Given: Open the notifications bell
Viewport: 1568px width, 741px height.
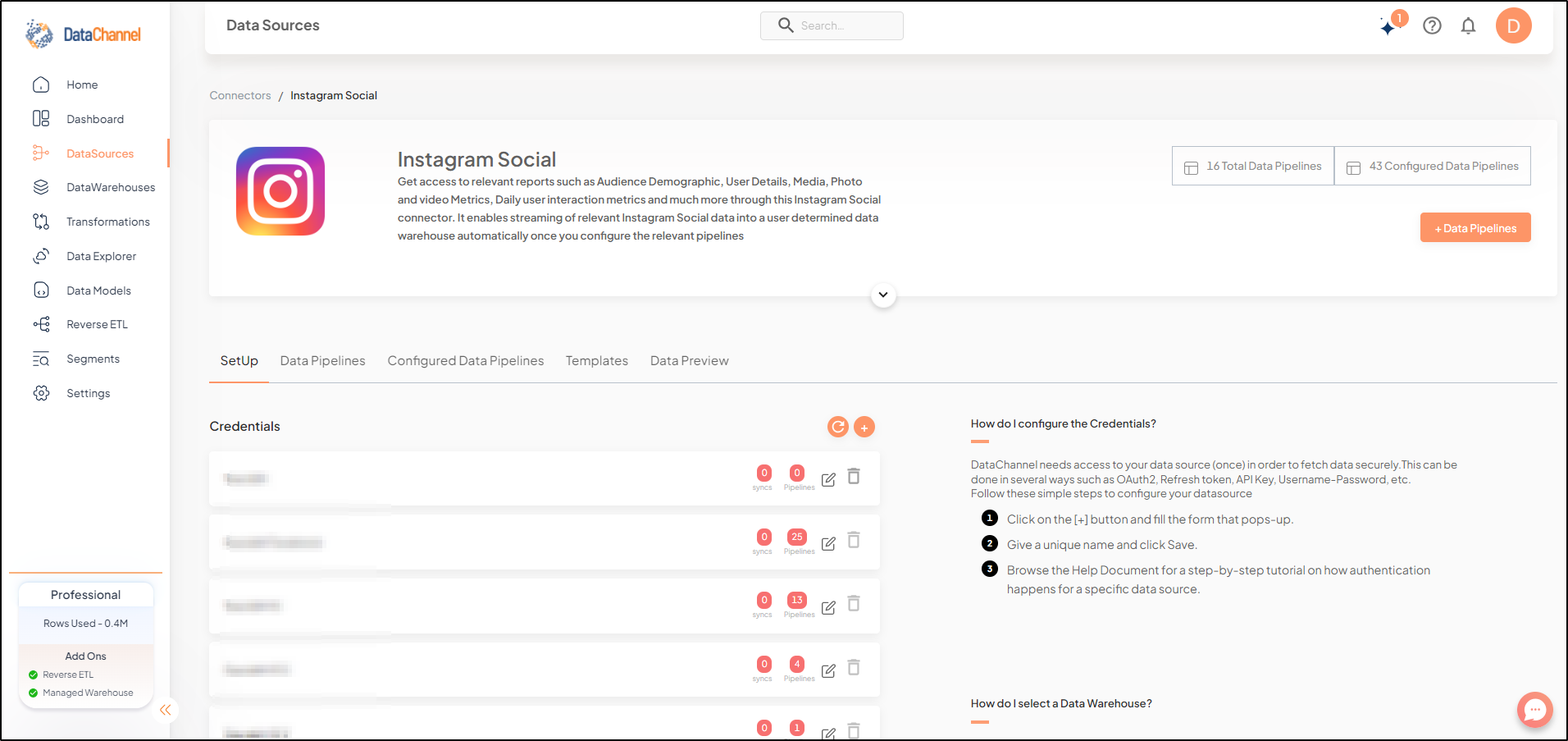Looking at the screenshot, I should 1468,25.
